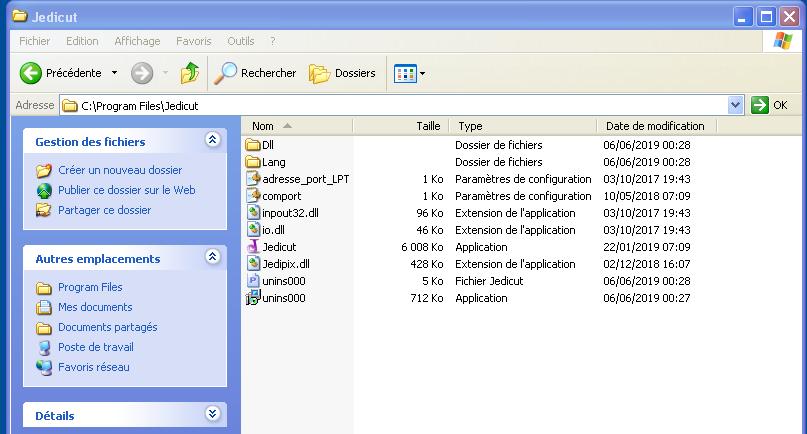The width and height of the screenshot is (807, 434).
Task: Click the Jedicut application icon
Action: pos(253,247)
